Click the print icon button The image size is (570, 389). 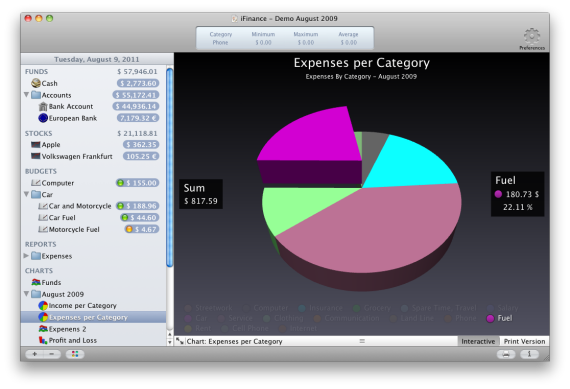[x=506, y=354]
